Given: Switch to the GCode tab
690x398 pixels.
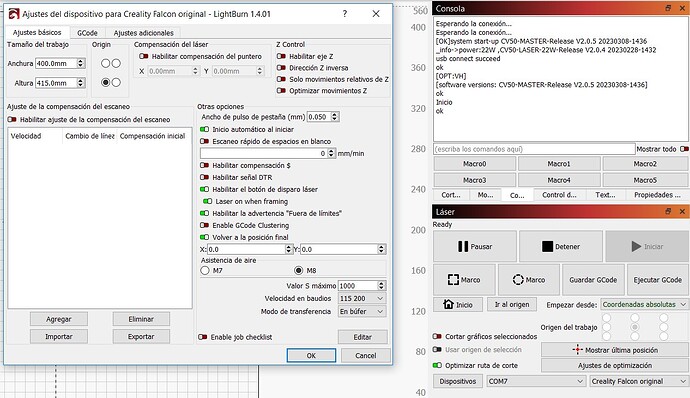Looking at the screenshot, I should point(87,33).
